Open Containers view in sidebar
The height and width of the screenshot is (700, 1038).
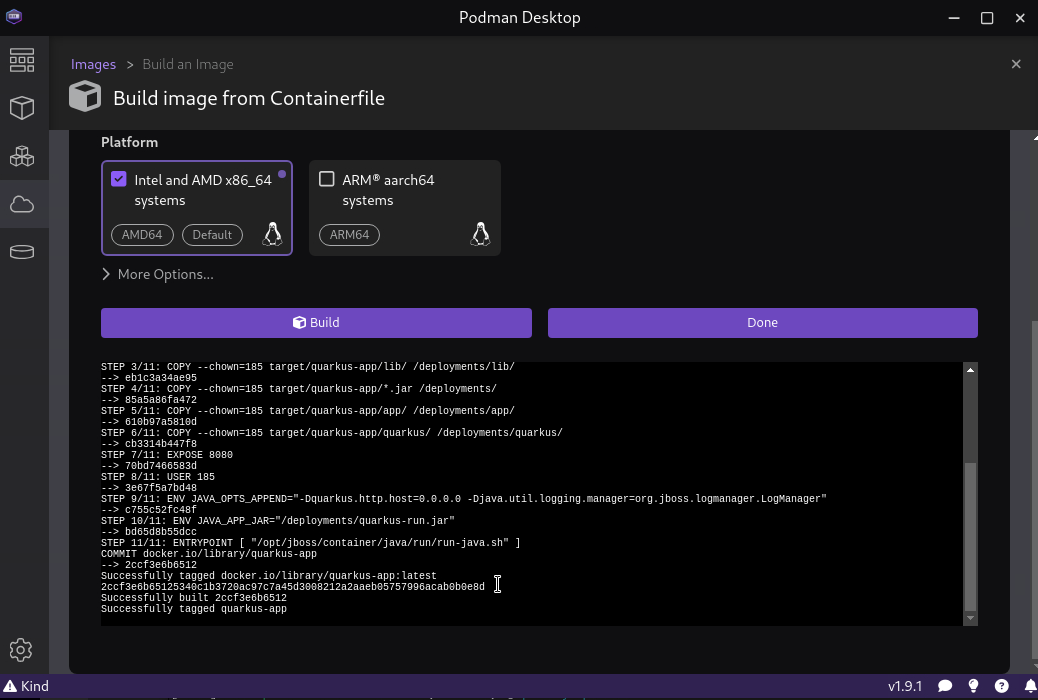[22, 108]
